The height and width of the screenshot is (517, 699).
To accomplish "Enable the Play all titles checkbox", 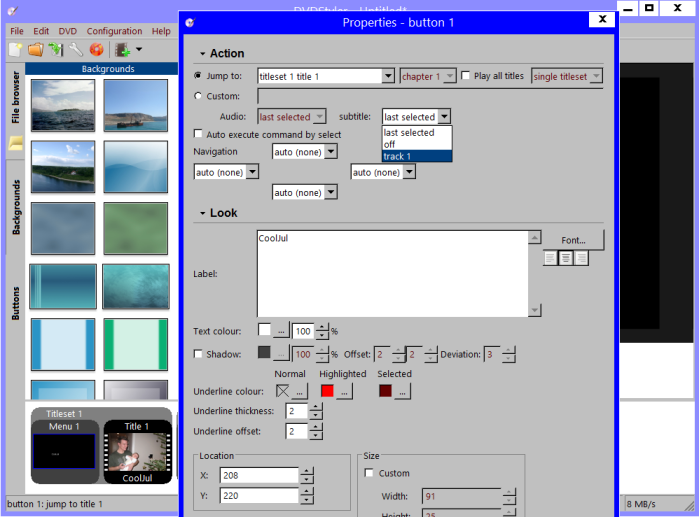I will click(465, 76).
